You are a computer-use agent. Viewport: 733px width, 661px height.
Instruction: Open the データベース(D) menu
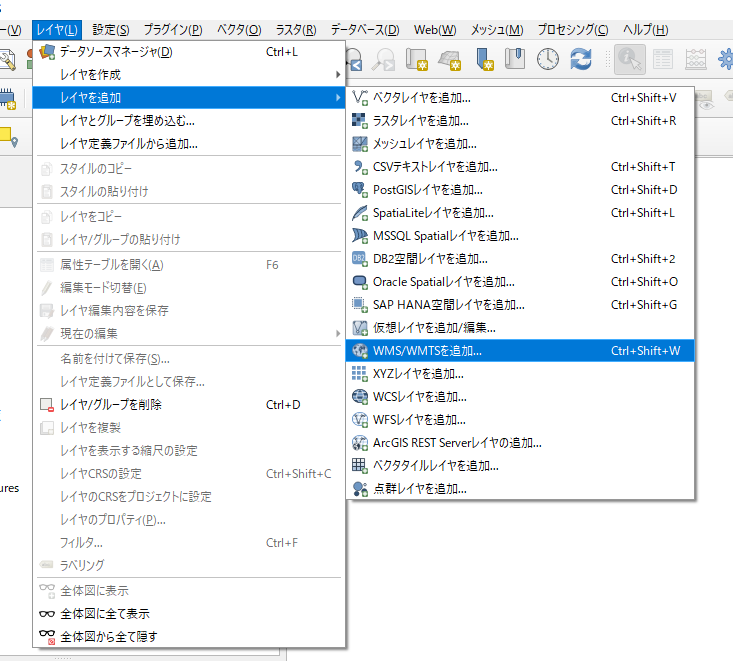[x=365, y=30]
